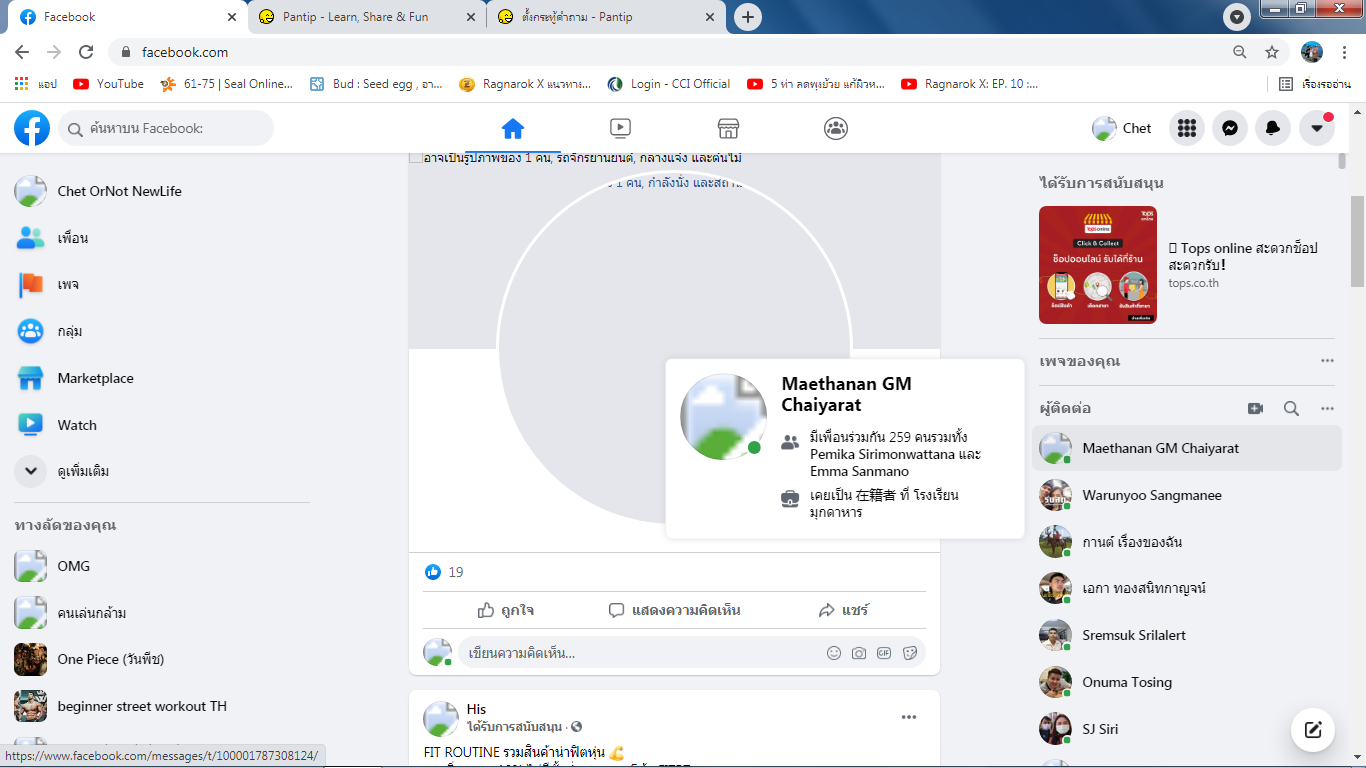Open a new browser tab
Screen dimensions: 1366x768
(x=748, y=17)
